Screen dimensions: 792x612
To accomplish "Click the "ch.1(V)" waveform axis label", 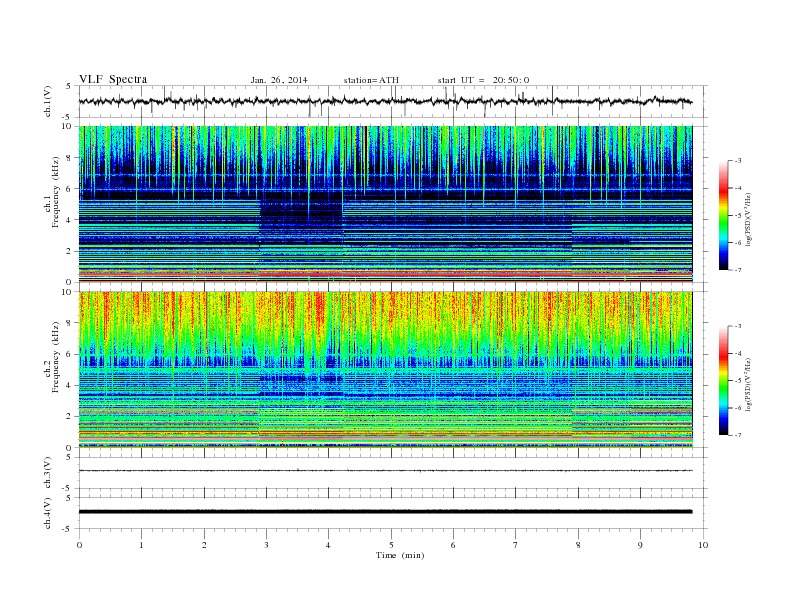I will point(48,101).
